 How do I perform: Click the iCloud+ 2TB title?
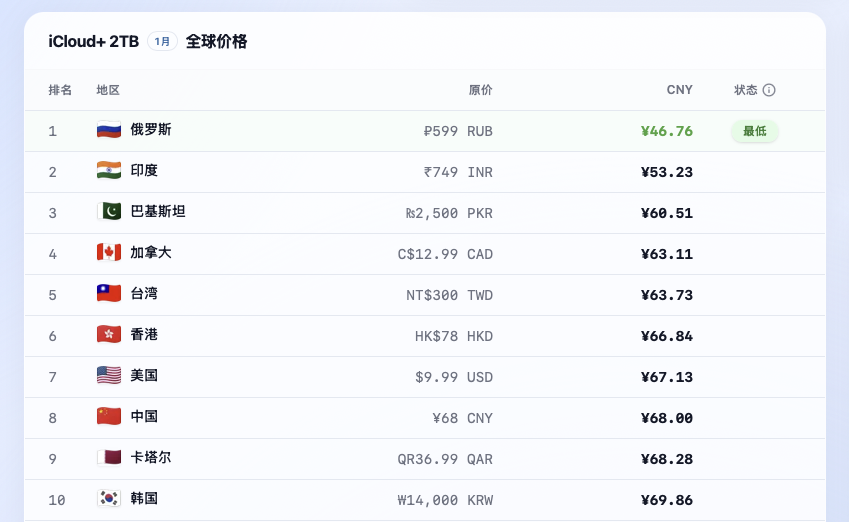pyautogui.click(x=94, y=42)
